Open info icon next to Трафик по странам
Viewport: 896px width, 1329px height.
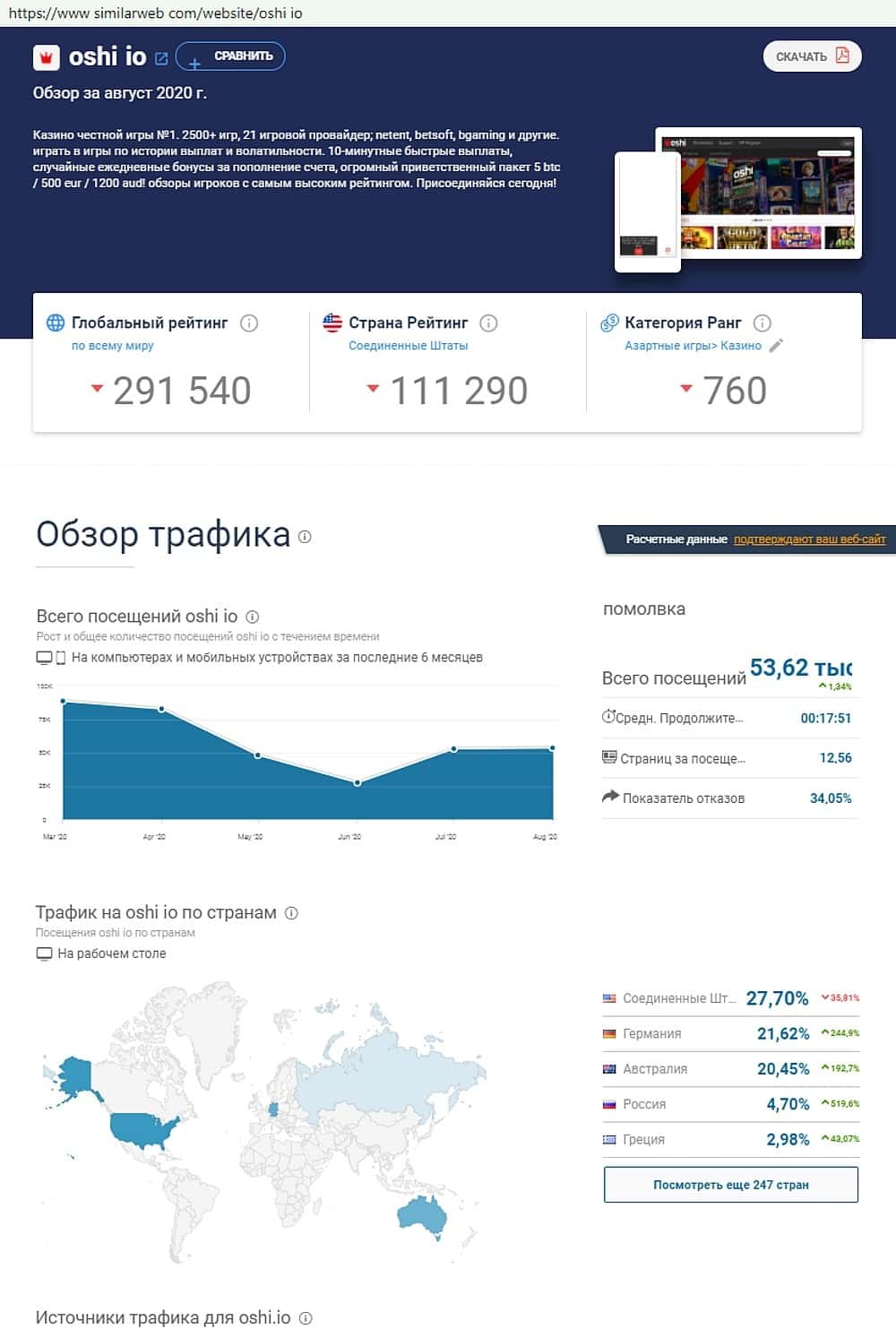coord(291,913)
